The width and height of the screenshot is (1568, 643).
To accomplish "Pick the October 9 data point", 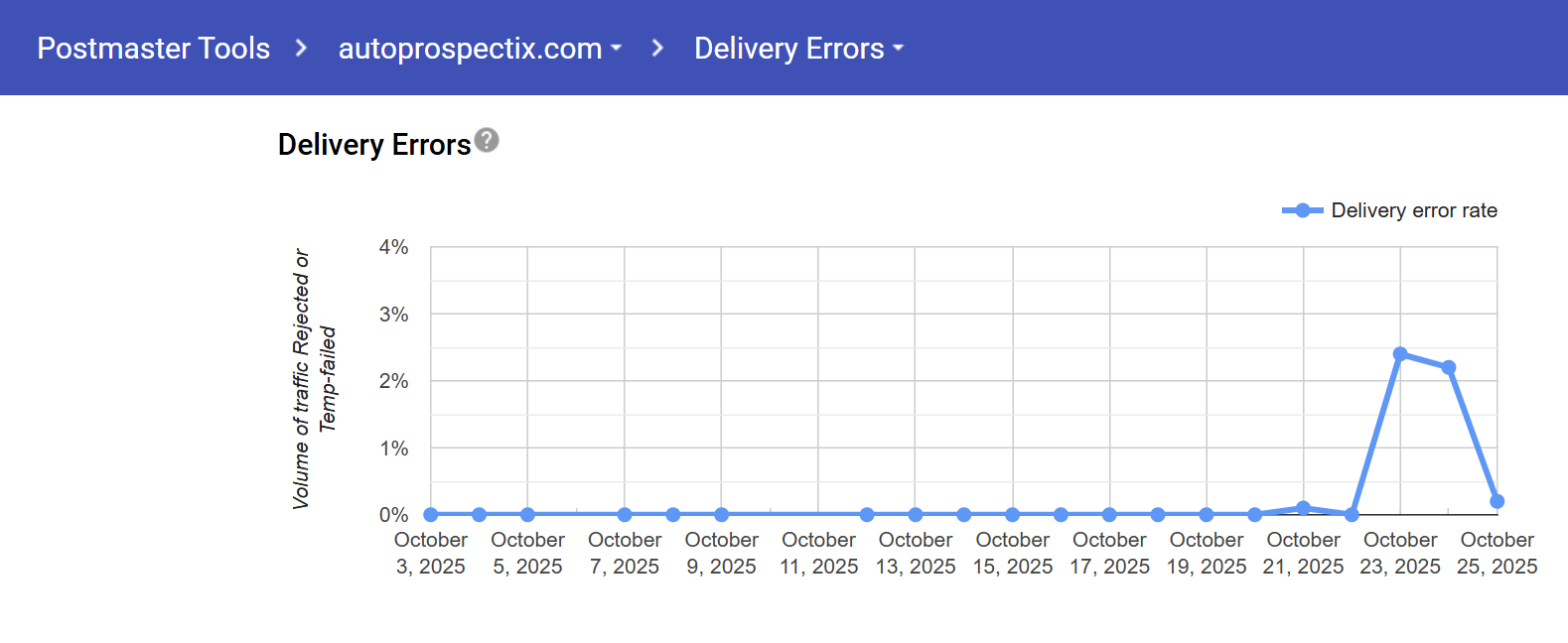I will click(722, 514).
